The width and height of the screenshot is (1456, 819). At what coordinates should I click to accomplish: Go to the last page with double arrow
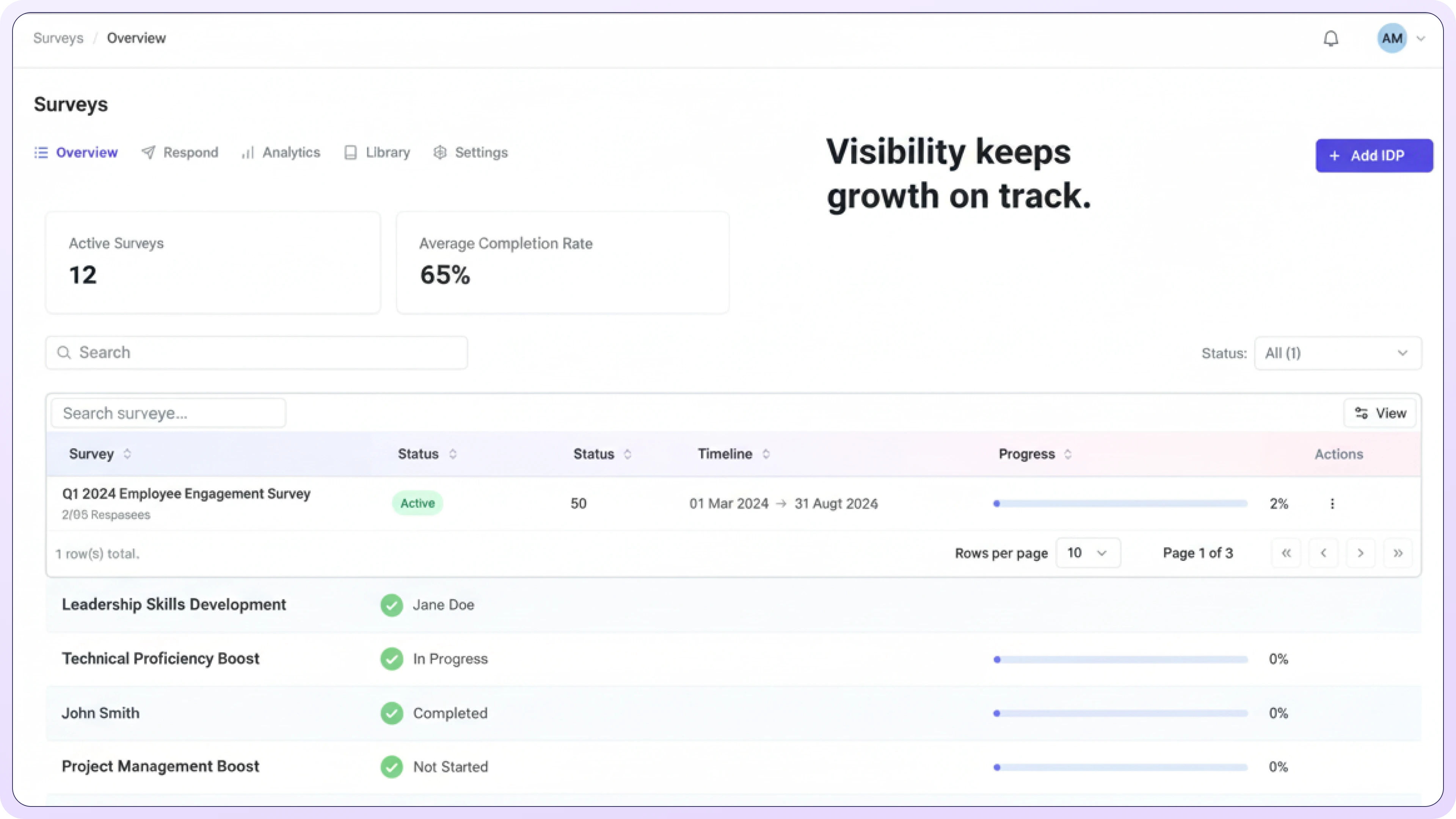pyautogui.click(x=1398, y=553)
